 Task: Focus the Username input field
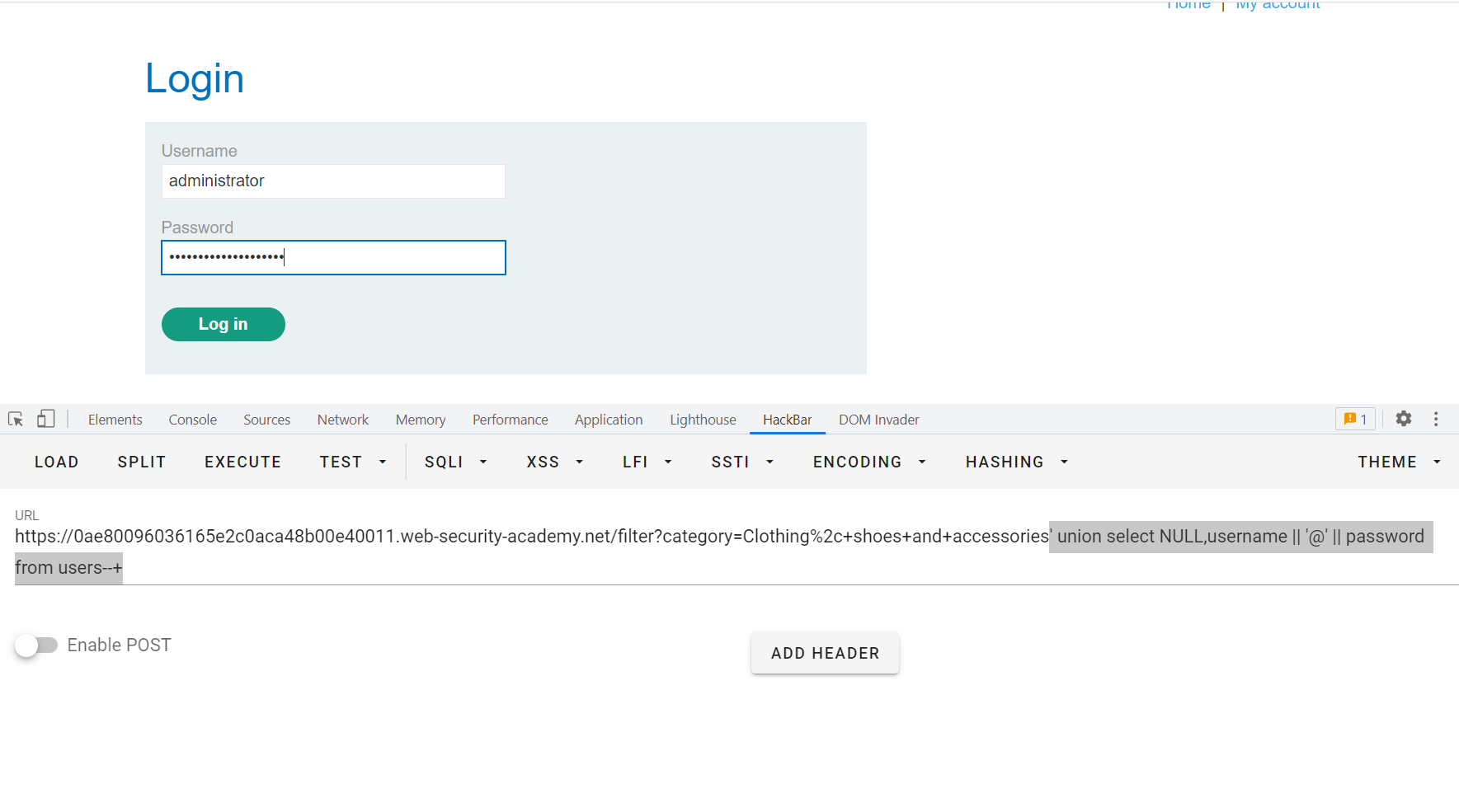click(333, 181)
